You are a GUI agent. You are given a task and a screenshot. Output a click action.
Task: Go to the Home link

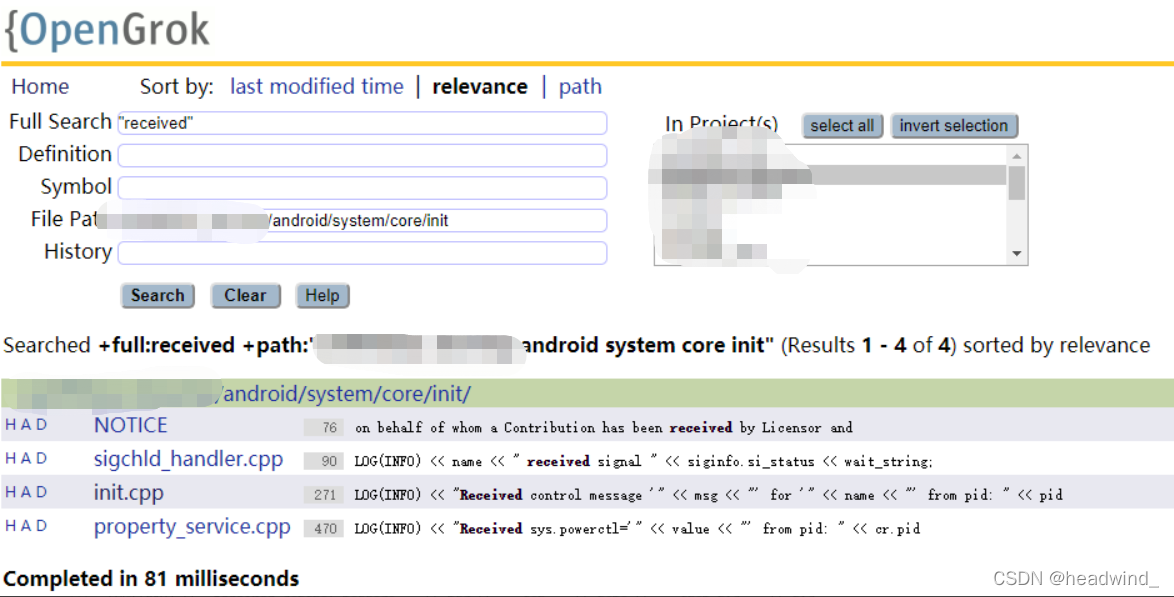pyautogui.click(x=40, y=87)
